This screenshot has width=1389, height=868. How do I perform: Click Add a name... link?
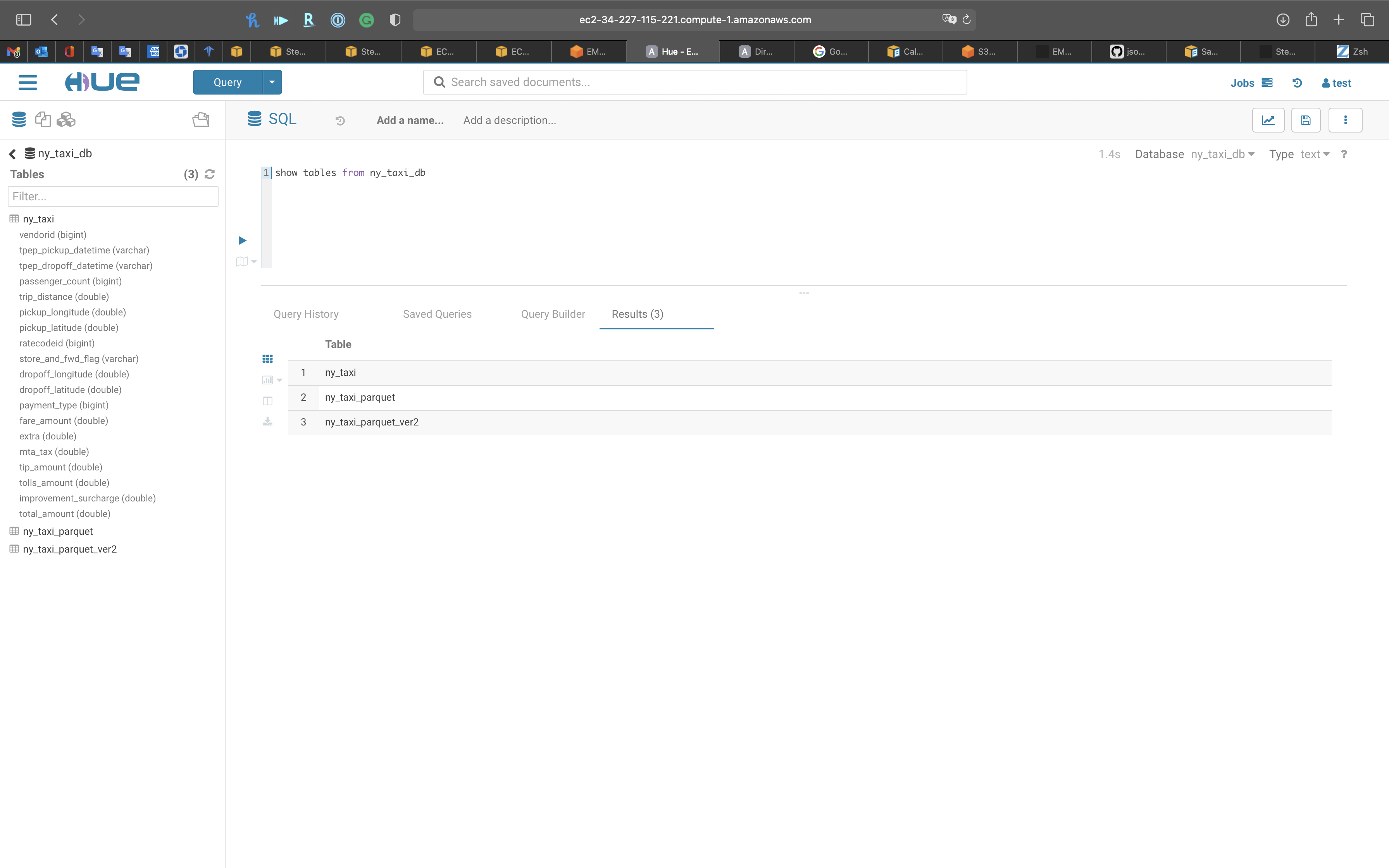click(410, 120)
